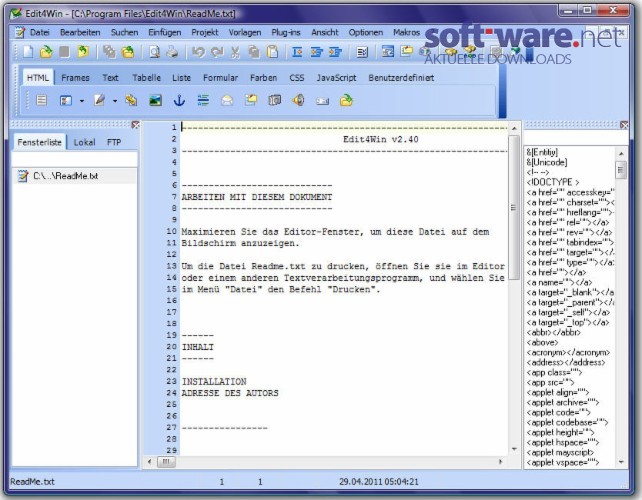This screenshot has height=500, width=642.
Task: Open the Datei menu
Action: click(39, 32)
